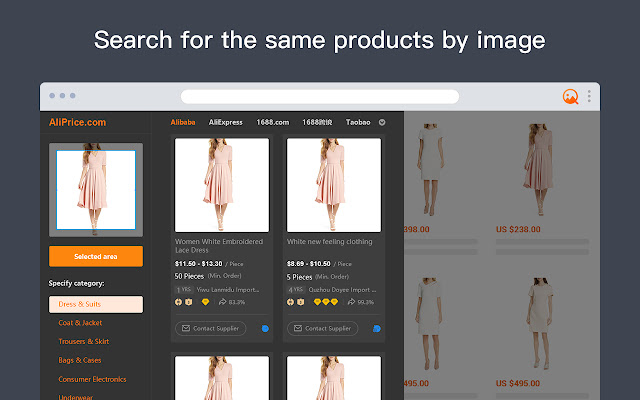Image resolution: width=640 pixels, height=400 pixels.
Task: Select the Dress & Suits category
Action: tap(96, 304)
